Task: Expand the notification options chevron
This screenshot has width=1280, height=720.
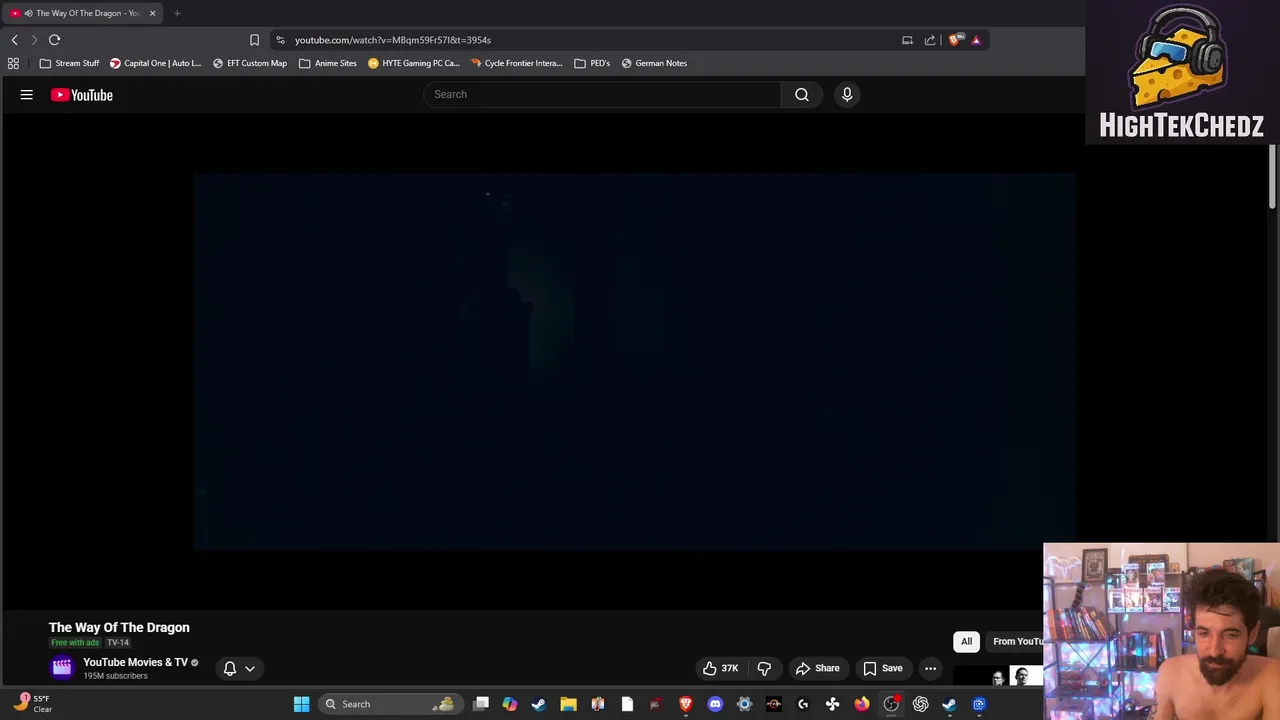Action: 250,668
